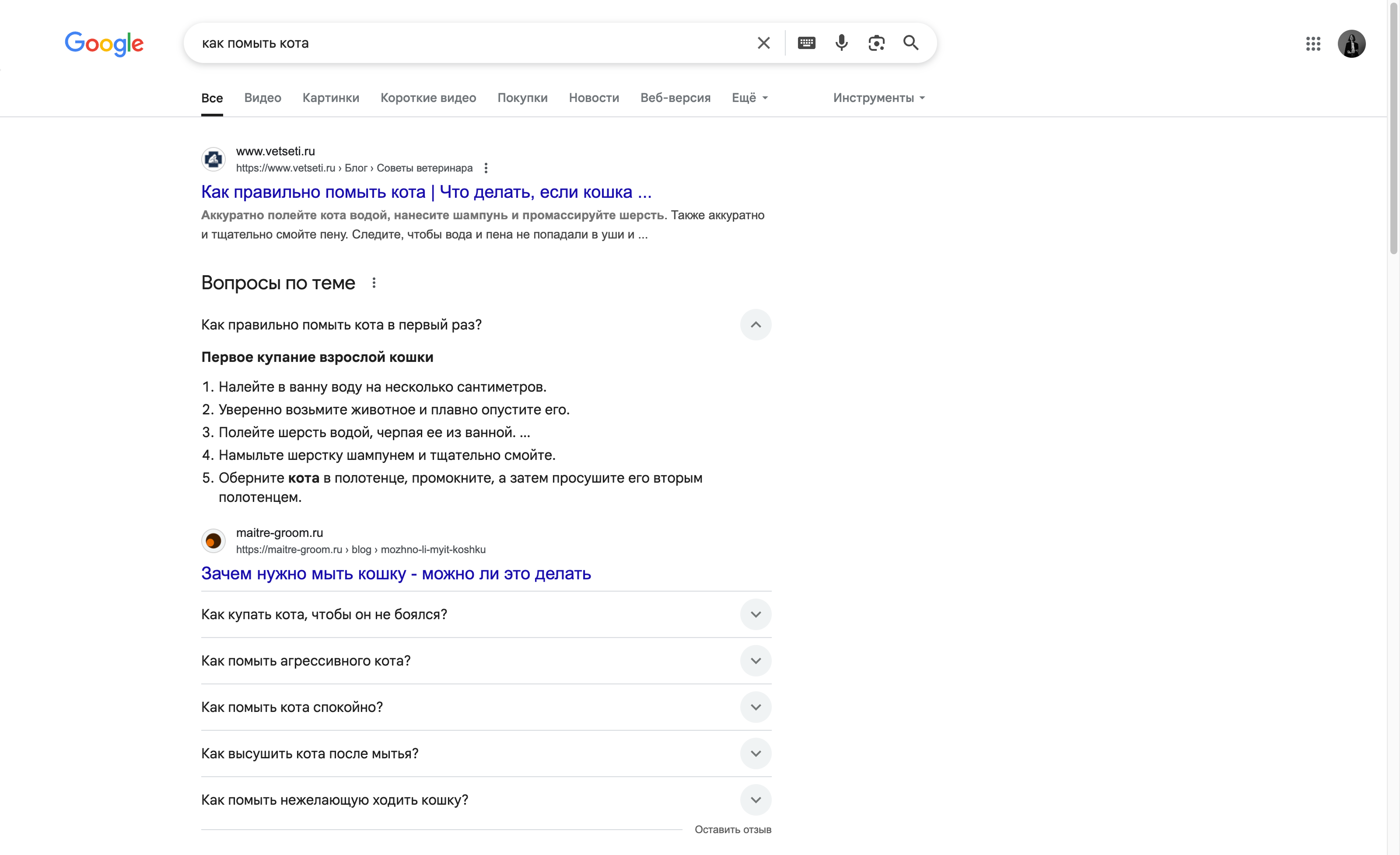Select the Все tab
The height and width of the screenshot is (855, 1400).
point(212,98)
